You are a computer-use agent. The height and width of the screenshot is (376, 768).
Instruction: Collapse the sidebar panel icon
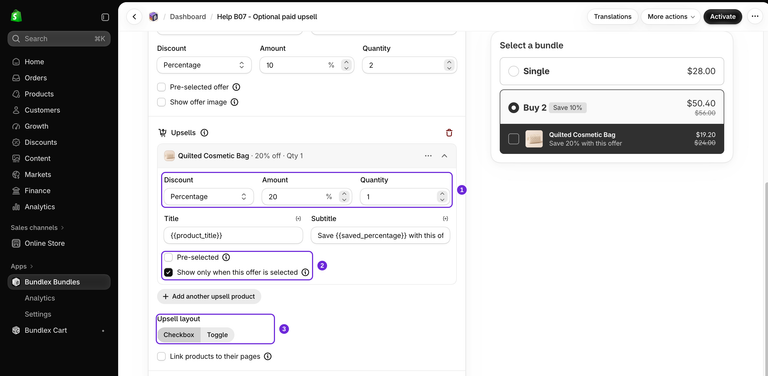click(x=105, y=17)
